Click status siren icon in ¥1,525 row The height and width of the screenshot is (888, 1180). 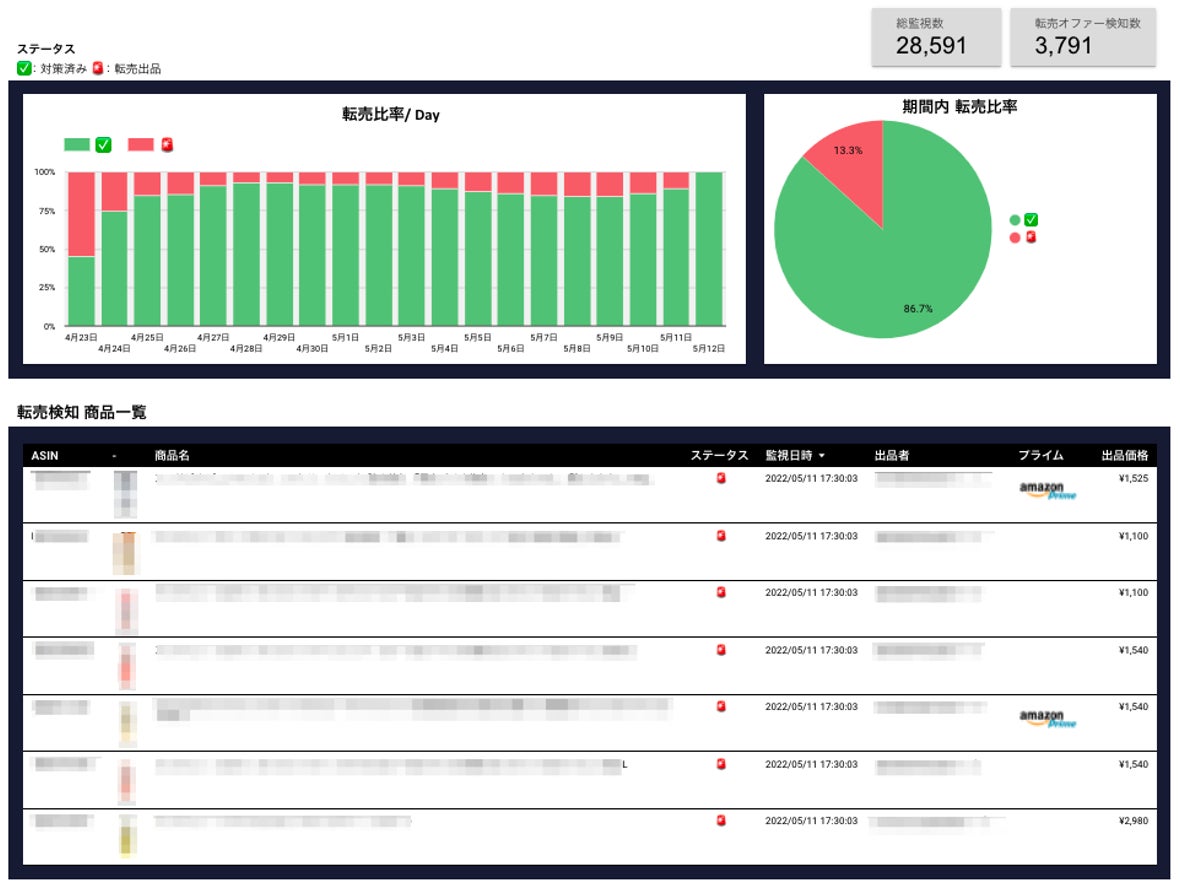[x=721, y=478]
